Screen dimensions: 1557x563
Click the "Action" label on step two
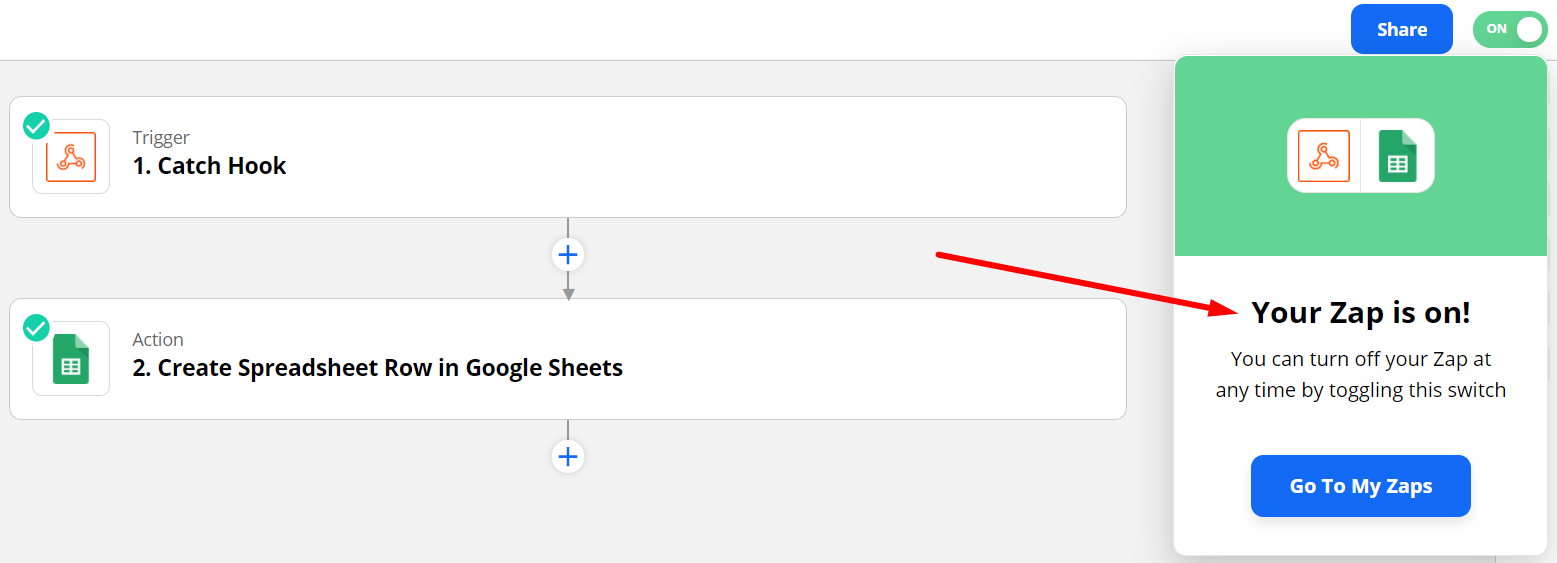coord(158,340)
